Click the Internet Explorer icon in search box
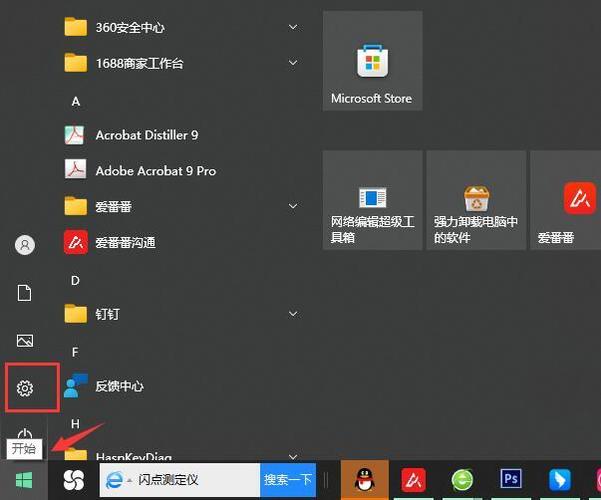The height and width of the screenshot is (500, 601). [114, 480]
